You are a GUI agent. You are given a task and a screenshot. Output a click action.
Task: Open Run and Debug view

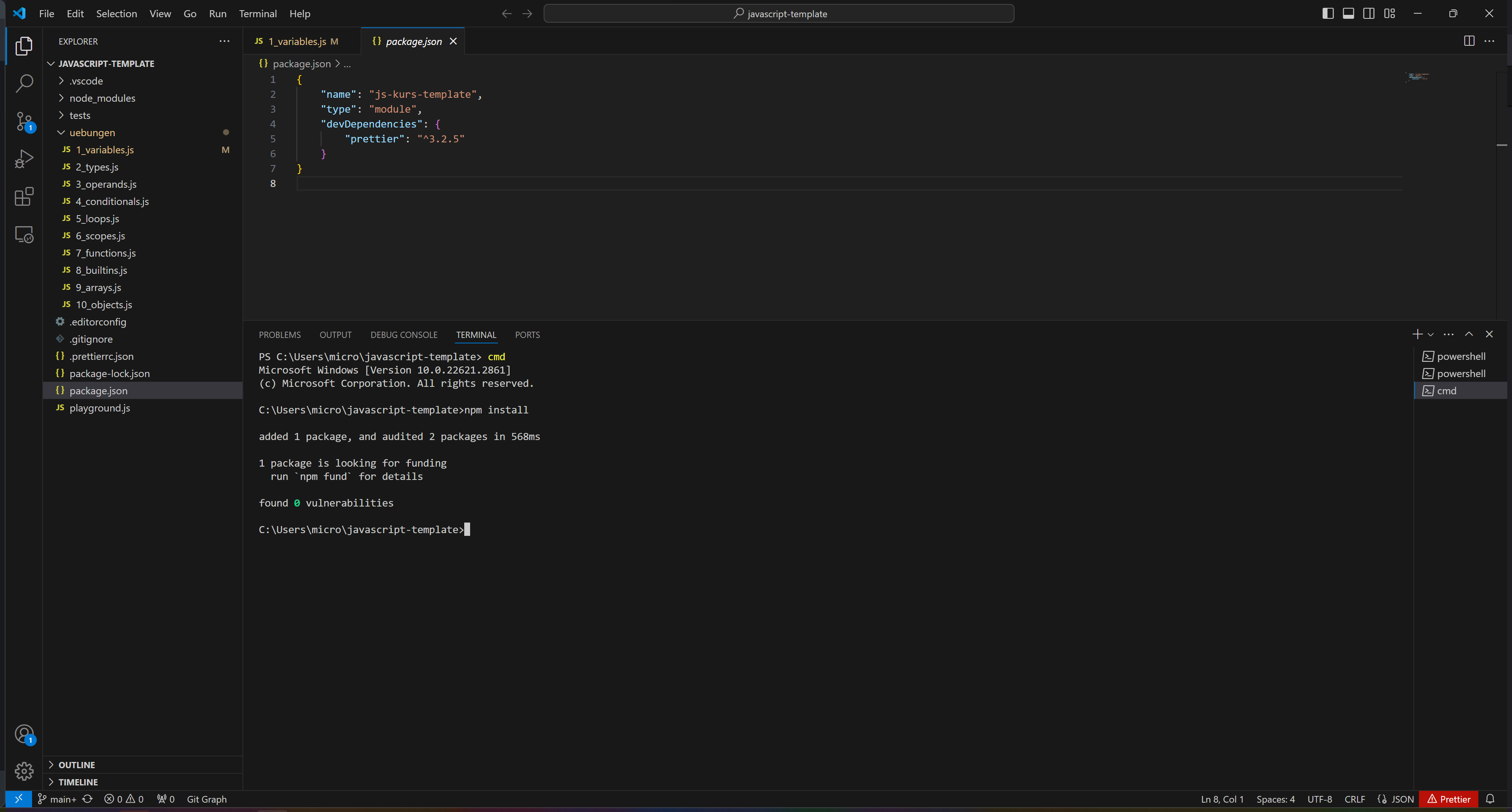(23, 159)
